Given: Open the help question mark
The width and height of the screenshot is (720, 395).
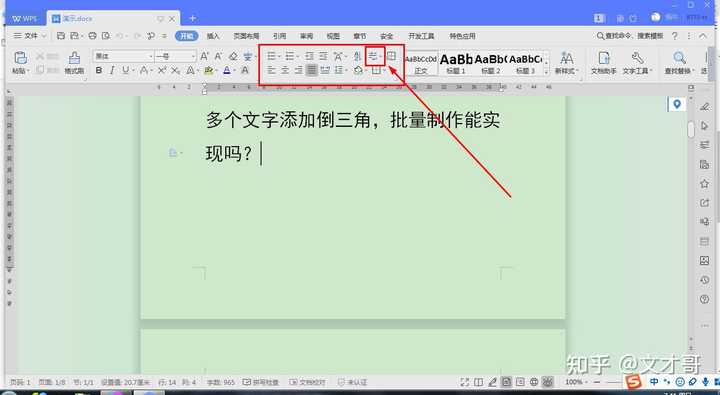Looking at the screenshot, I should [675, 36].
